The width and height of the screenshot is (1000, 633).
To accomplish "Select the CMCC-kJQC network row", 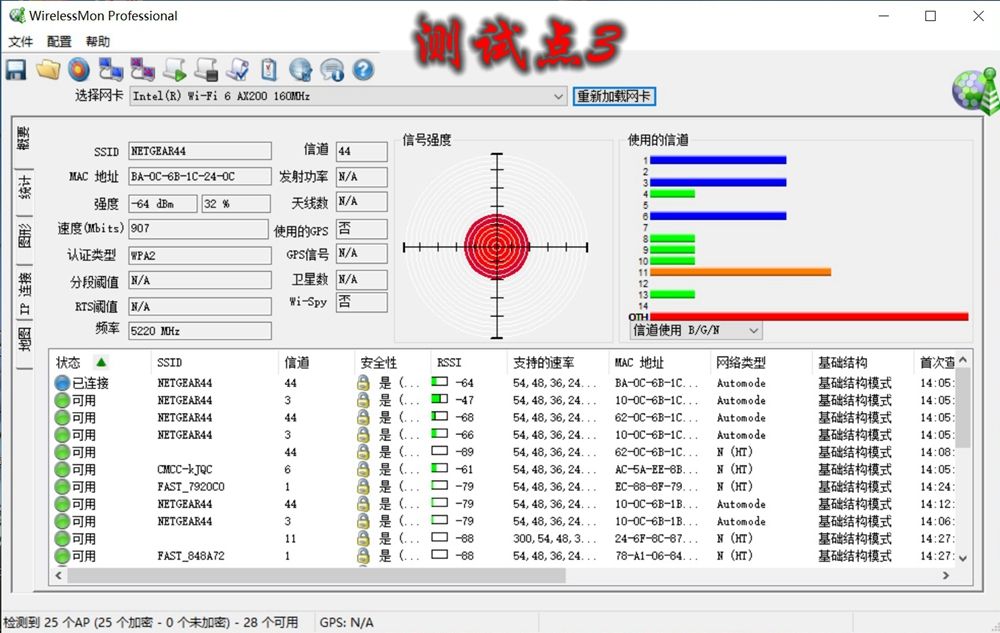I will pos(504,469).
